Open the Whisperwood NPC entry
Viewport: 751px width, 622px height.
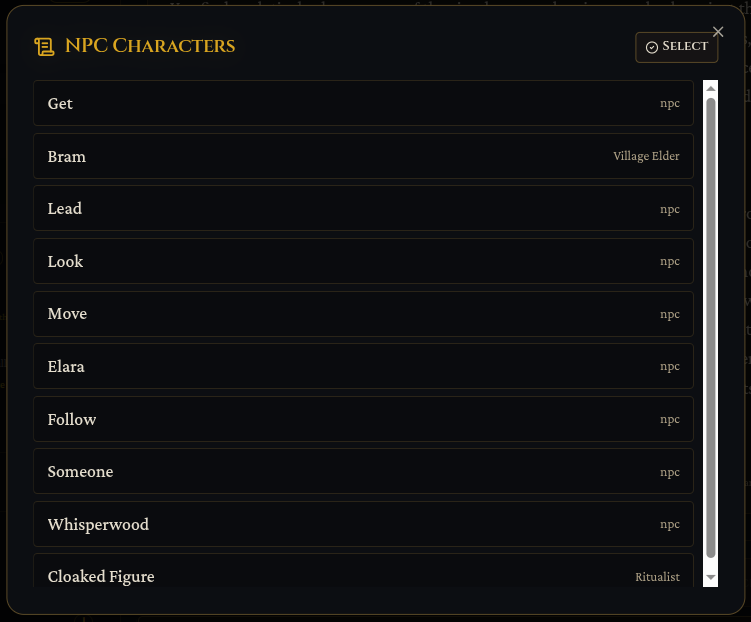[363, 525]
